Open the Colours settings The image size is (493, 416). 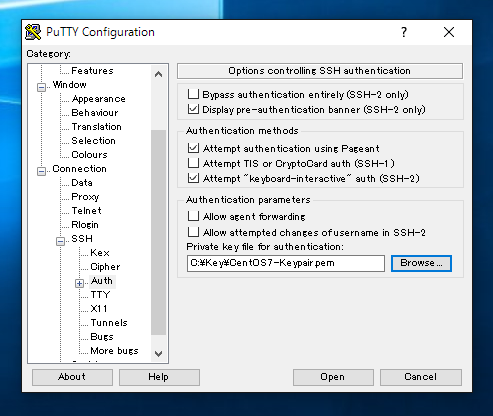(89, 155)
